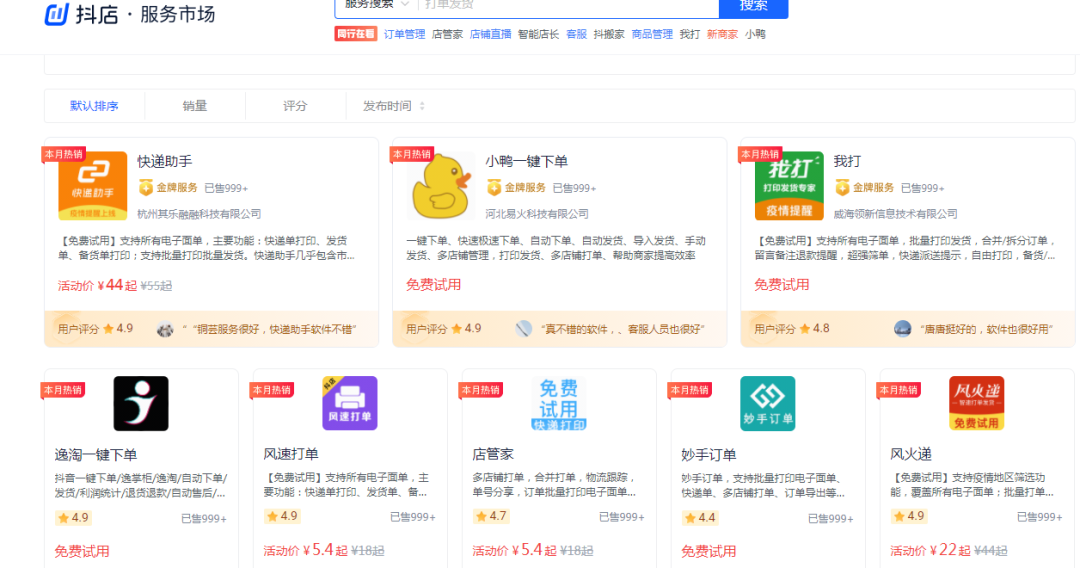Screen dimensions: 1080x568
Task: Click the 4.9 star rating of 逸淘一键下单
Action: coord(73,518)
